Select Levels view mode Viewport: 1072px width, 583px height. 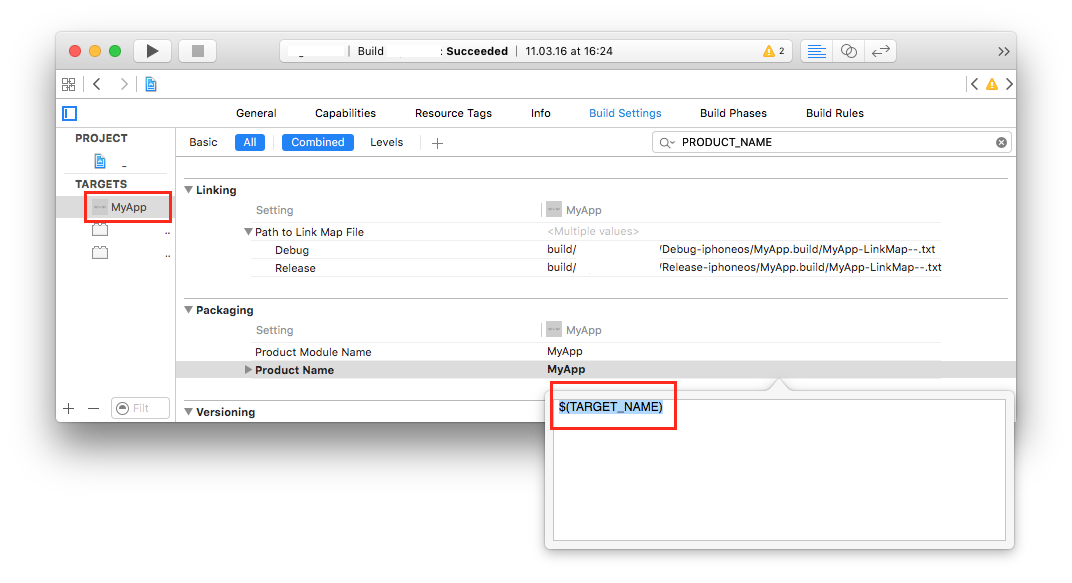386,143
